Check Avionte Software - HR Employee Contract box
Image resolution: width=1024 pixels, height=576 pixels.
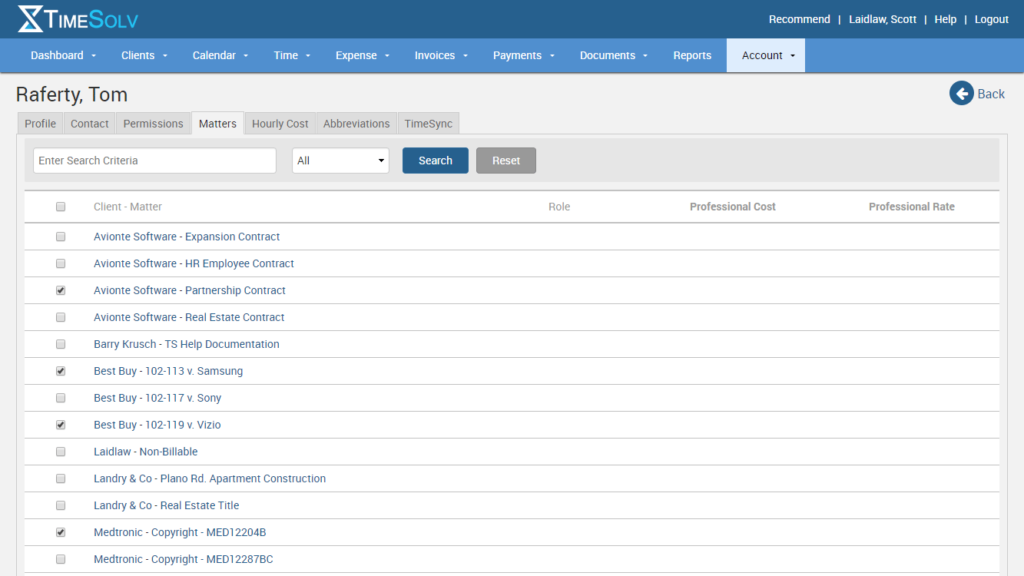coord(61,263)
